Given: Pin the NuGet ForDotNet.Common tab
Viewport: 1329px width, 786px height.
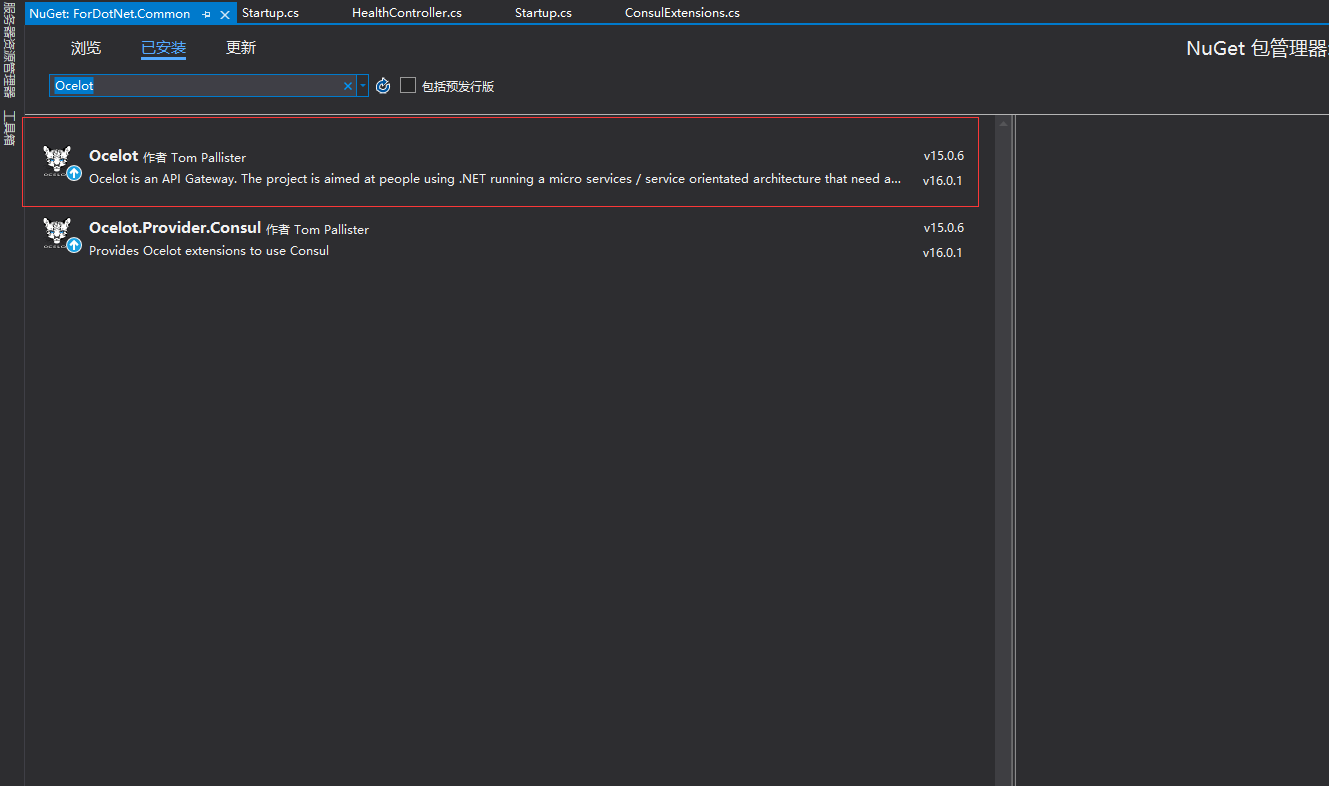Looking at the screenshot, I should (206, 14).
